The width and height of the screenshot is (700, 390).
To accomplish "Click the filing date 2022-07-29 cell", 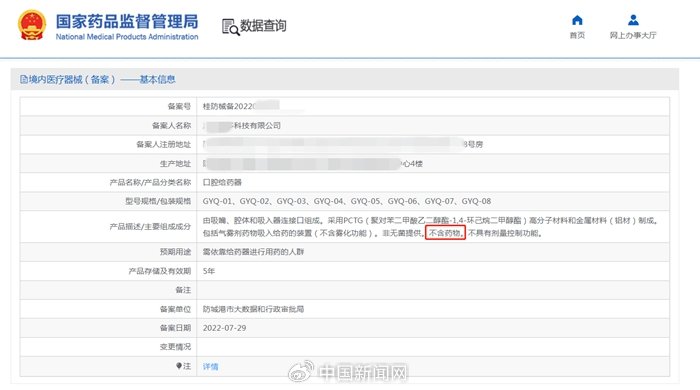I will (433, 328).
